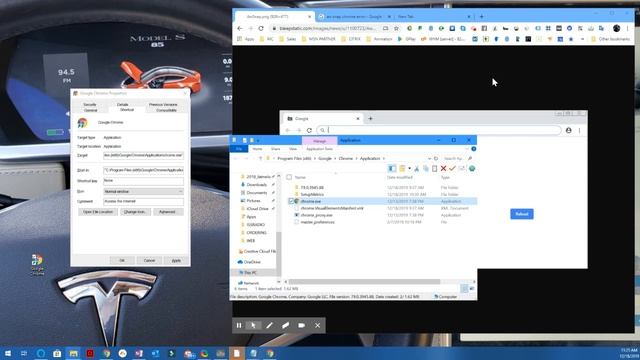Screen dimensions: 640x360
Task: Switch to Previous Versions tab in Properties
Action: coord(163,104)
